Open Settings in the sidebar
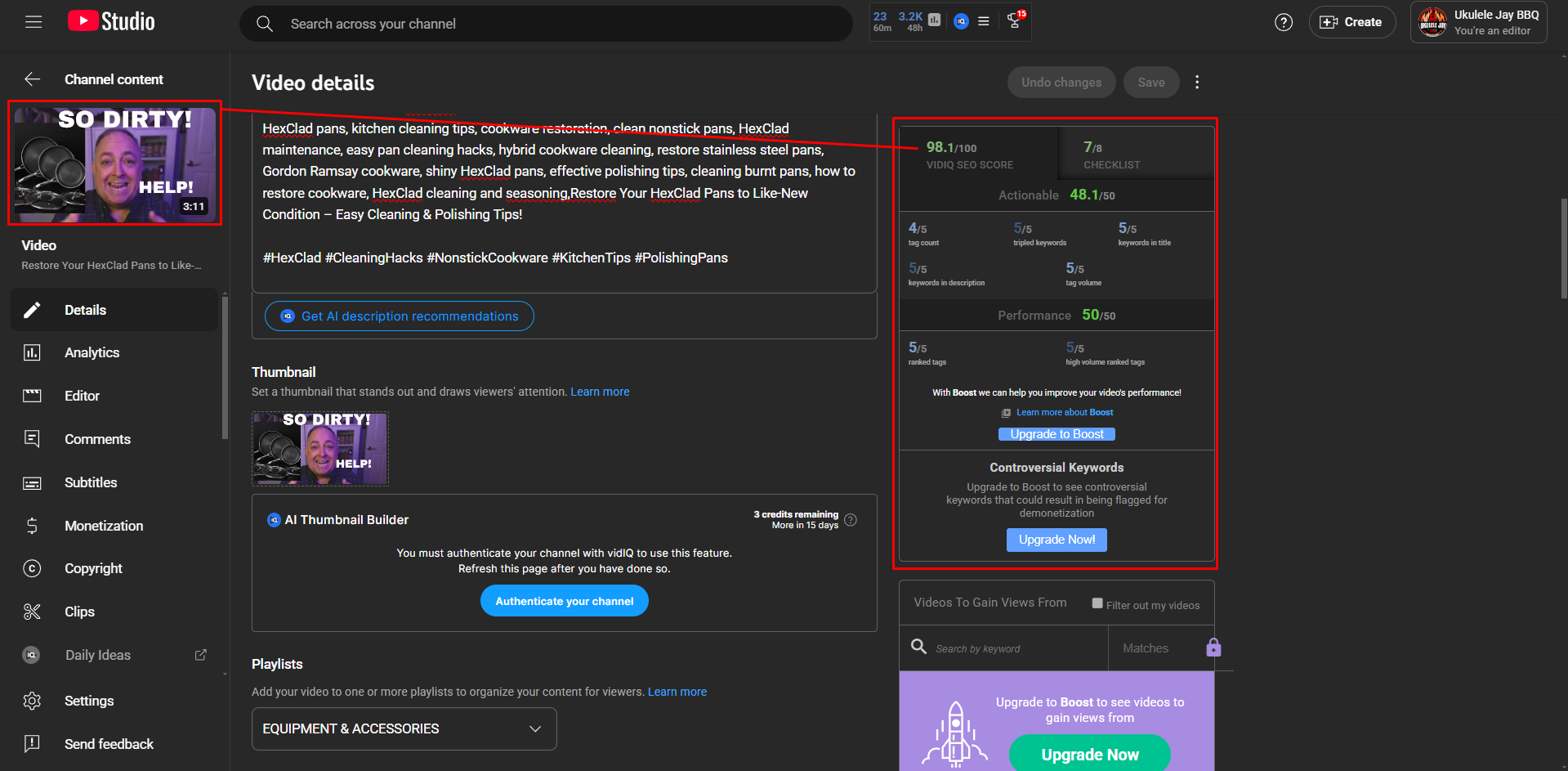The height and width of the screenshot is (771, 1568). [x=114, y=701]
